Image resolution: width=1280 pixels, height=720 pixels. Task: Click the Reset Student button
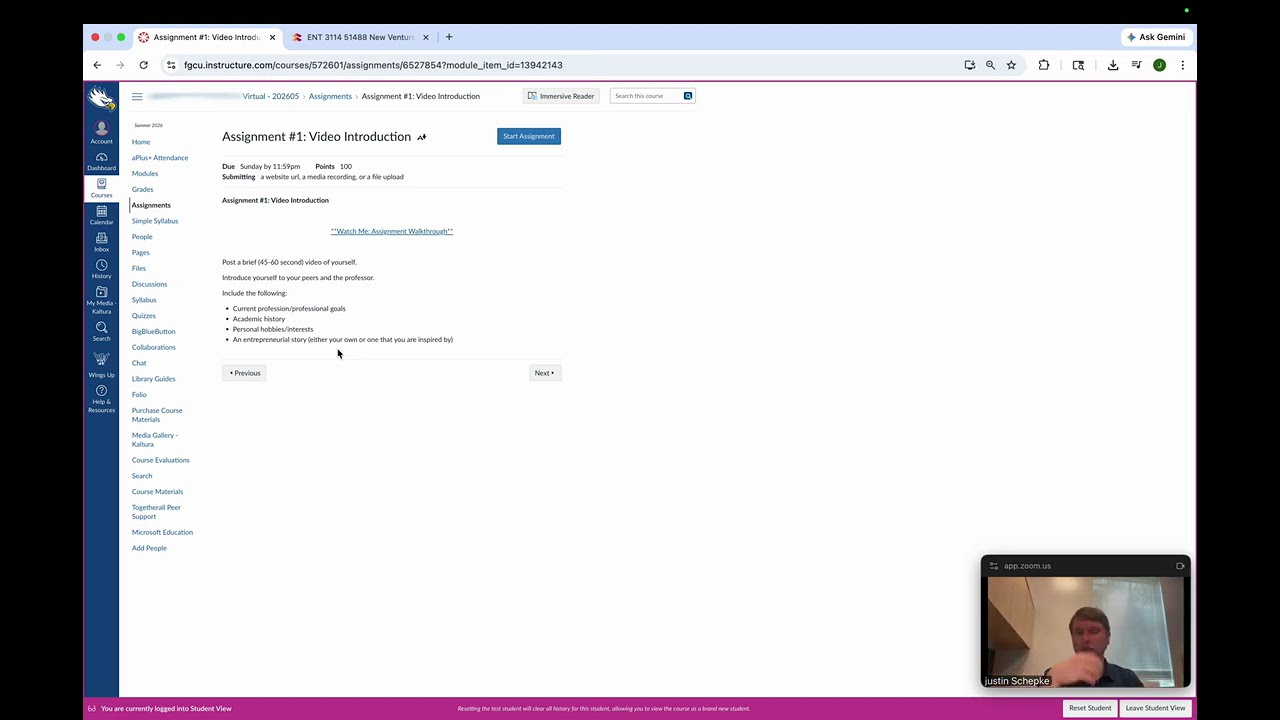[x=1090, y=708]
